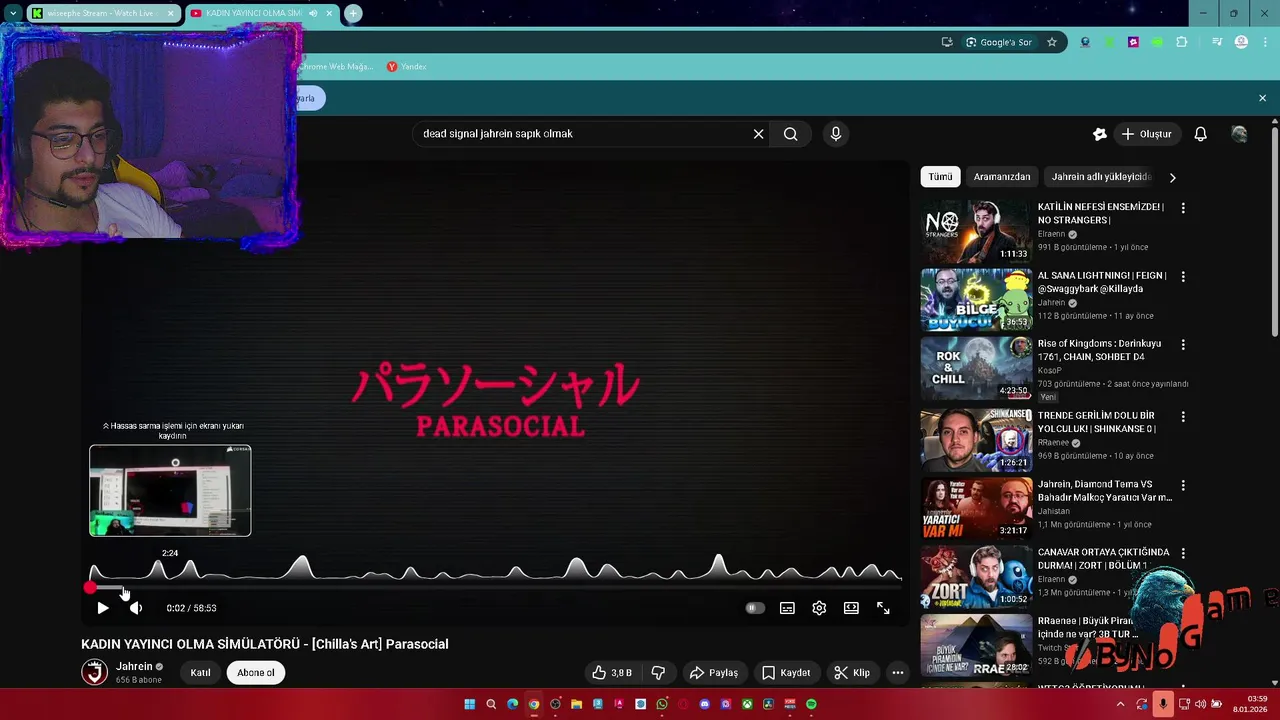Open Chrome media control music-note icon
This screenshot has width=1280, height=720.
click(x=1217, y=42)
